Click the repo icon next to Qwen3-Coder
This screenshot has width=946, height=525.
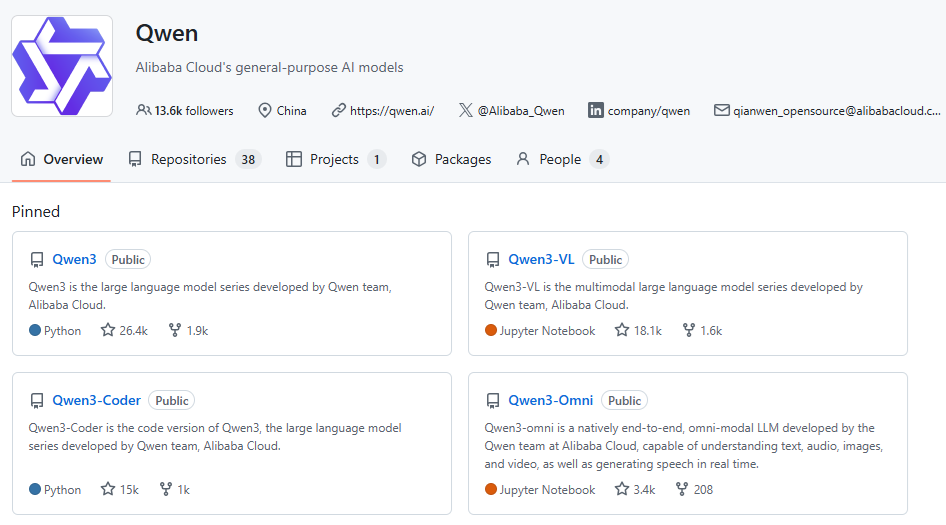37,401
